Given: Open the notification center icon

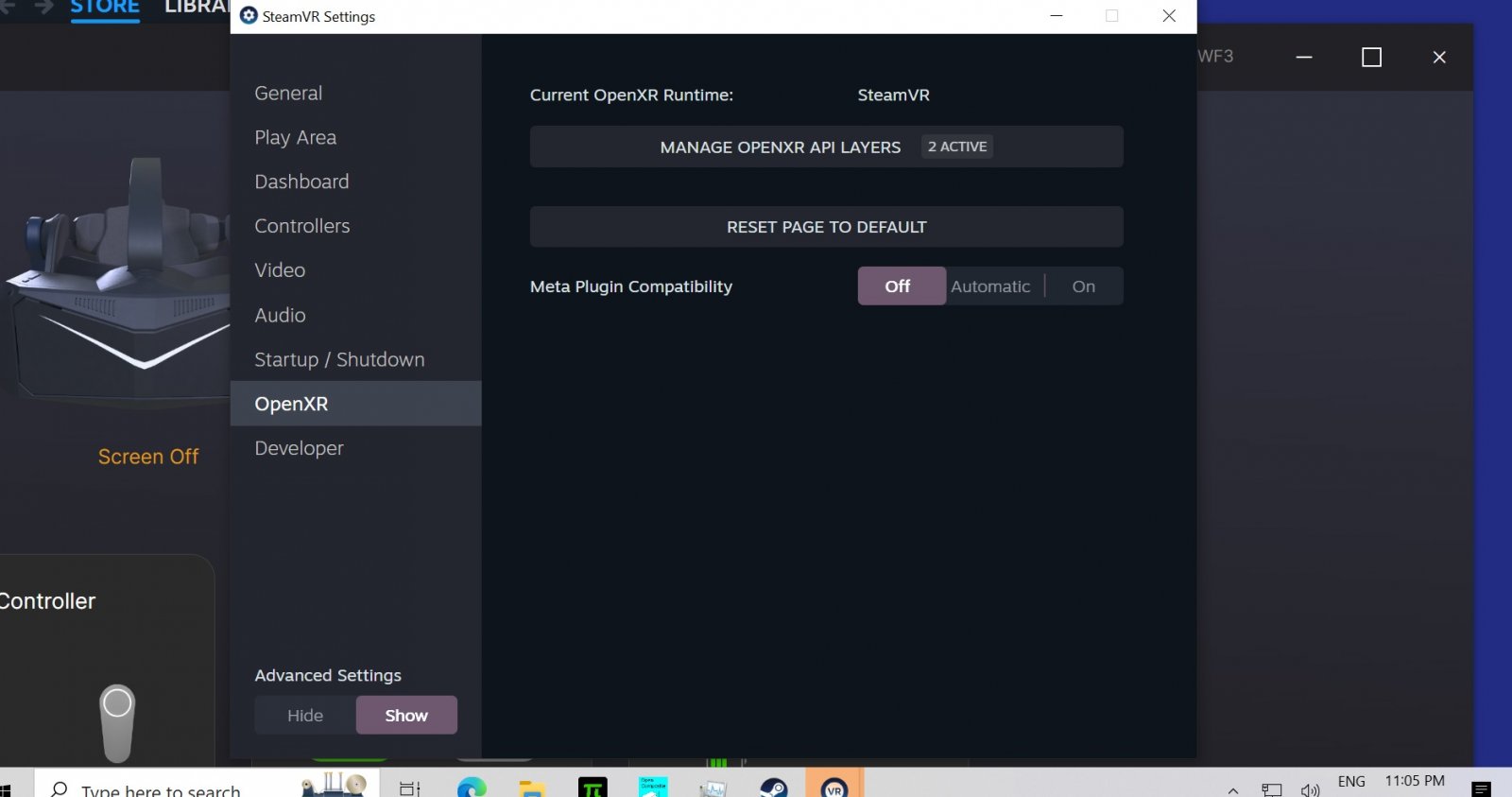Looking at the screenshot, I should pos(1482,788).
